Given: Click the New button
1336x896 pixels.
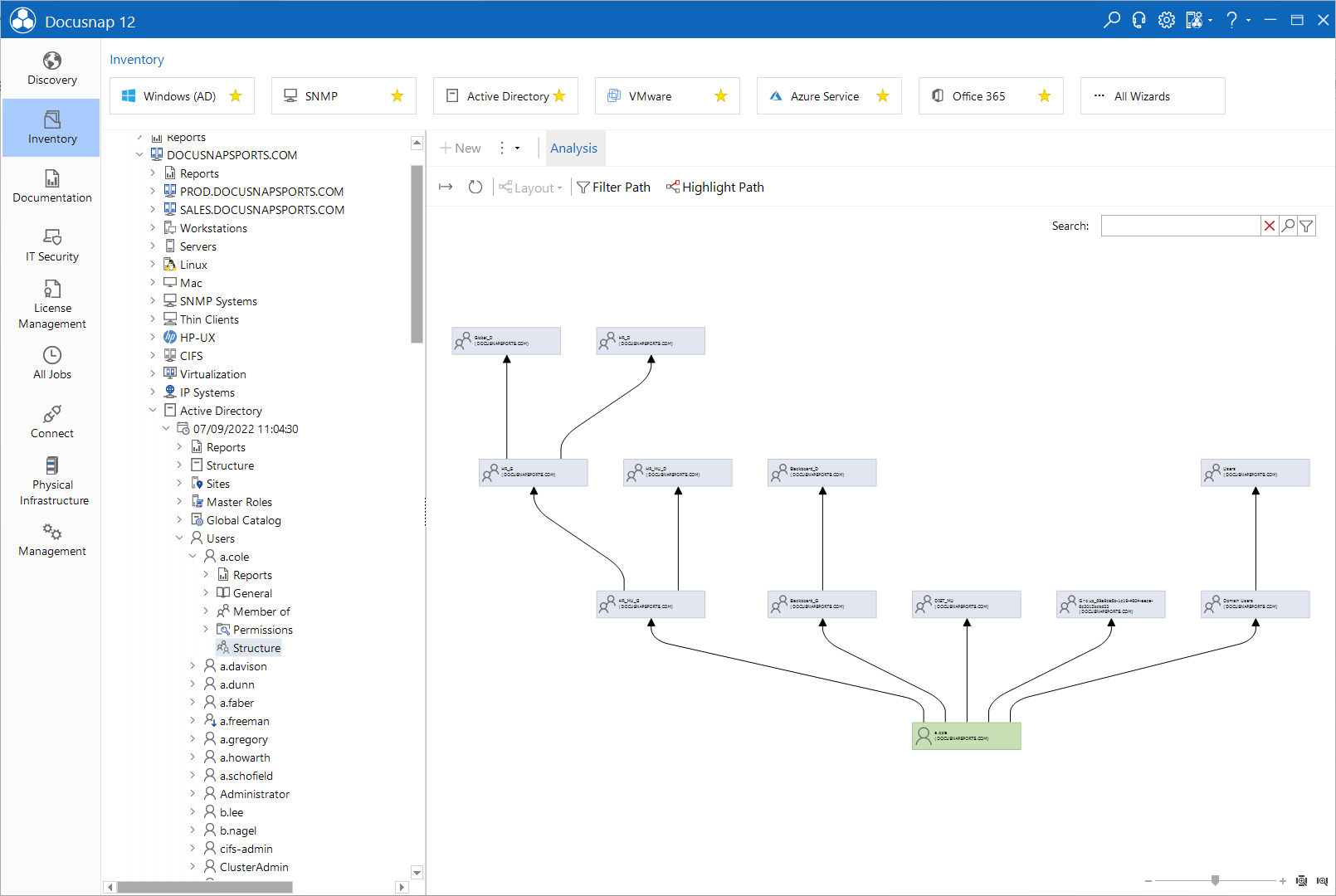Looking at the screenshot, I should [461, 148].
